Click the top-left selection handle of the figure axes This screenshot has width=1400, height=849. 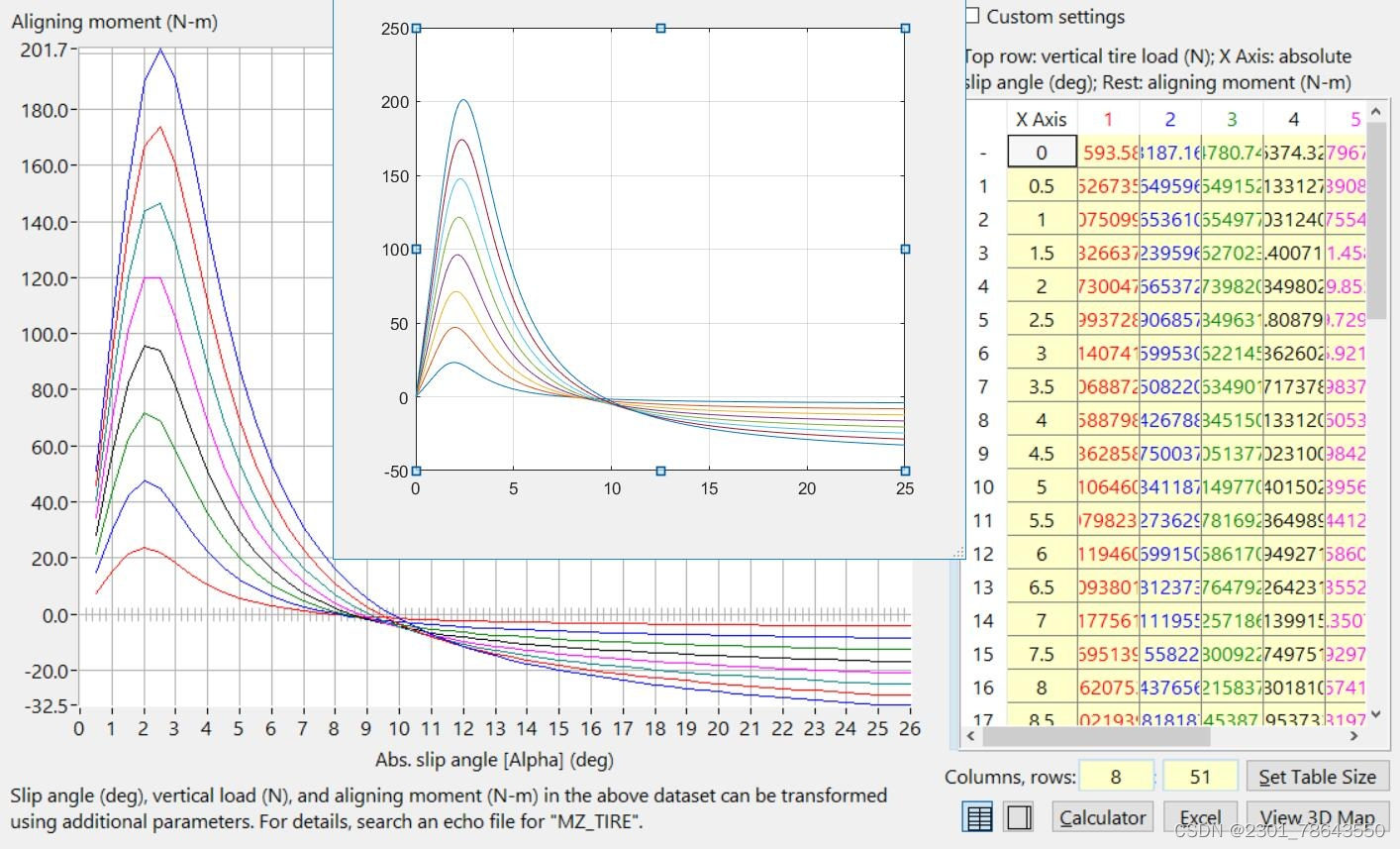(x=416, y=29)
